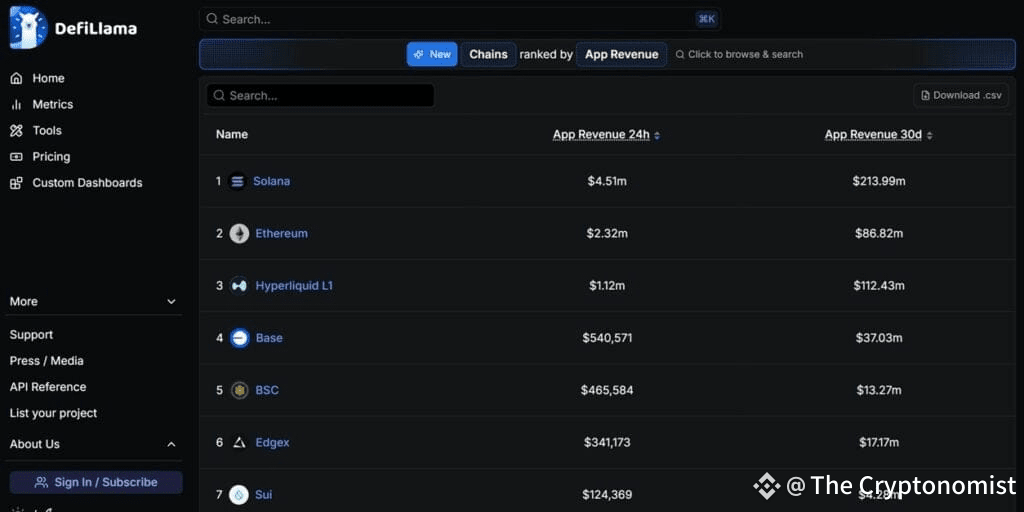Click the file icon on Download .csv
This screenshot has width=1024, height=512.
tap(925, 95)
